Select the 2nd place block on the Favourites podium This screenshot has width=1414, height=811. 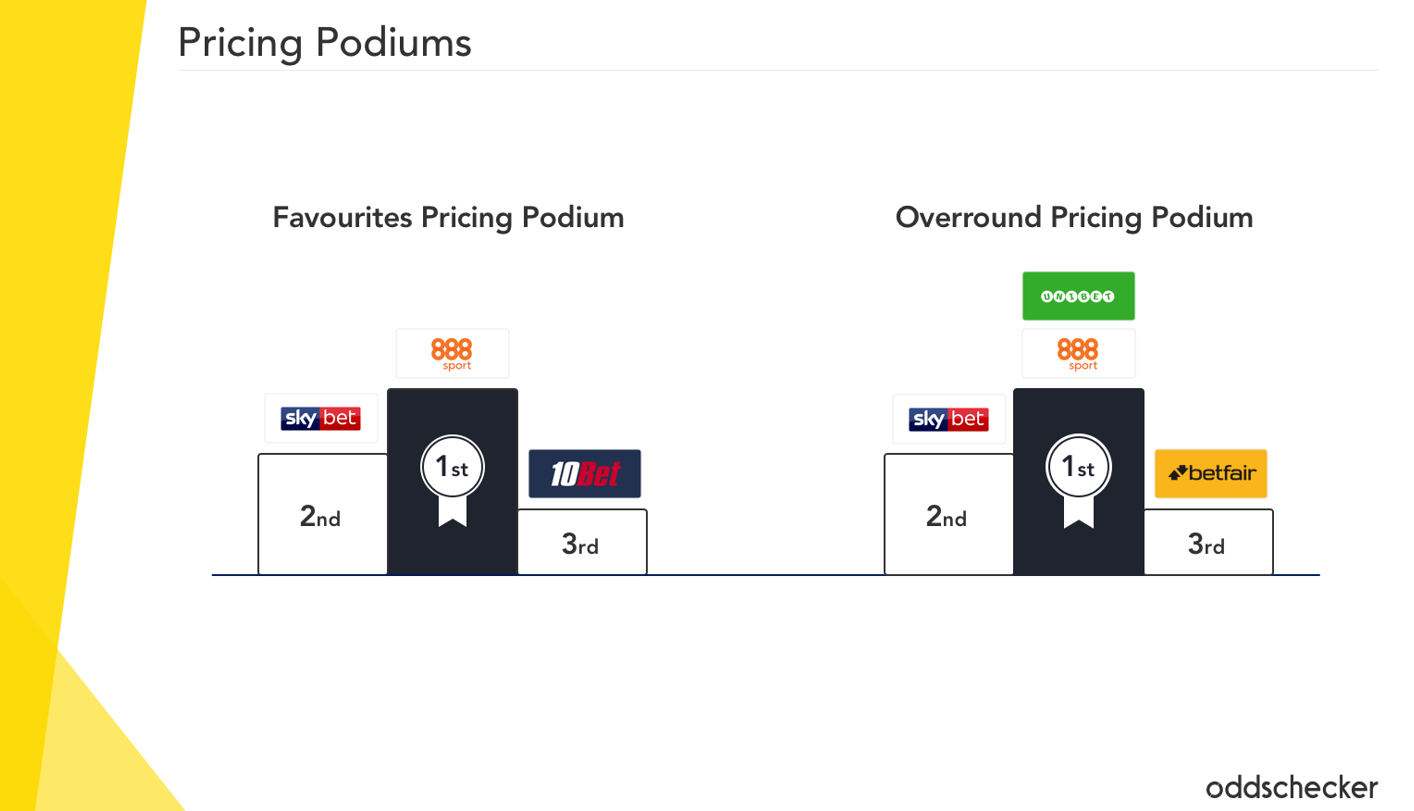[322, 516]
